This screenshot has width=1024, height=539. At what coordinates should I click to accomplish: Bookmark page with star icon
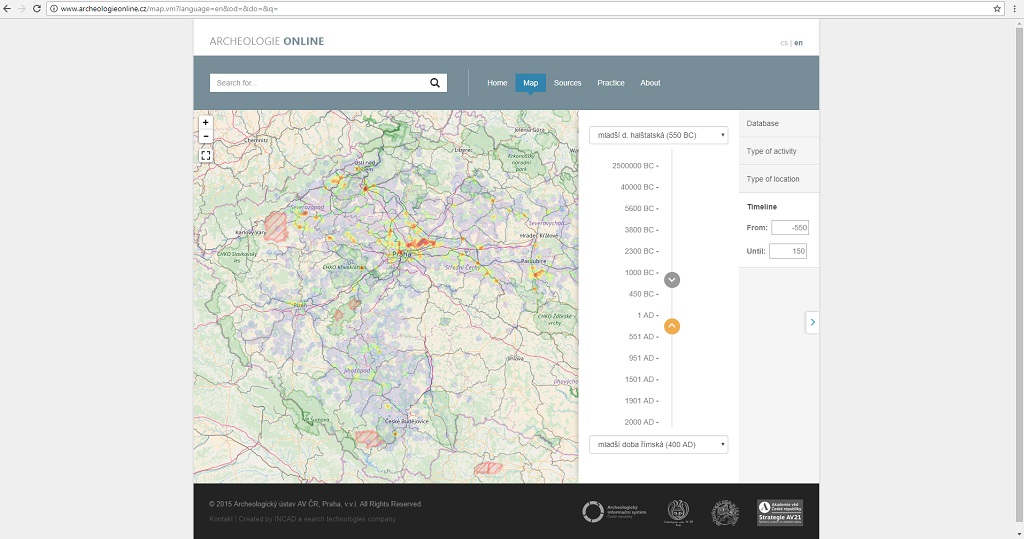click(997, 8)
